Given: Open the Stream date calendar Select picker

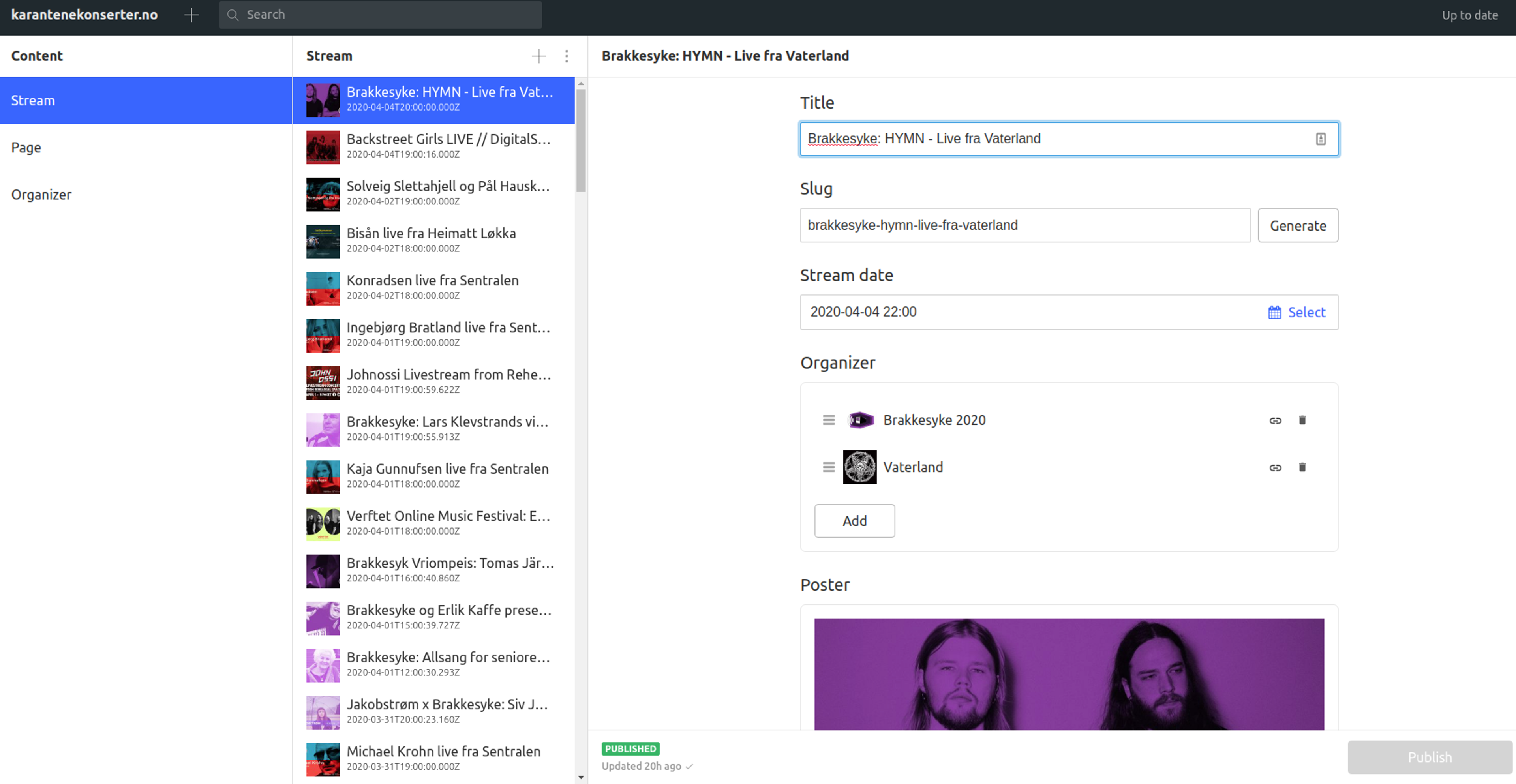Looking at the screenshot, I should (1296, 313).
